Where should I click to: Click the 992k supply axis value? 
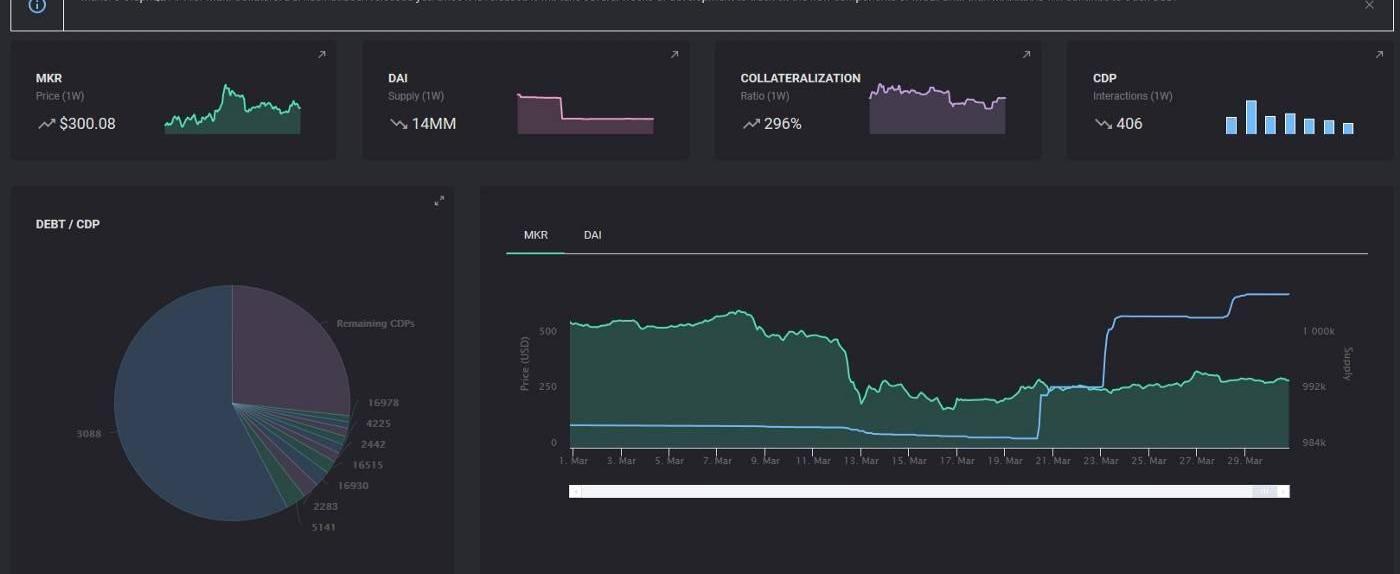click(1316, 387)
